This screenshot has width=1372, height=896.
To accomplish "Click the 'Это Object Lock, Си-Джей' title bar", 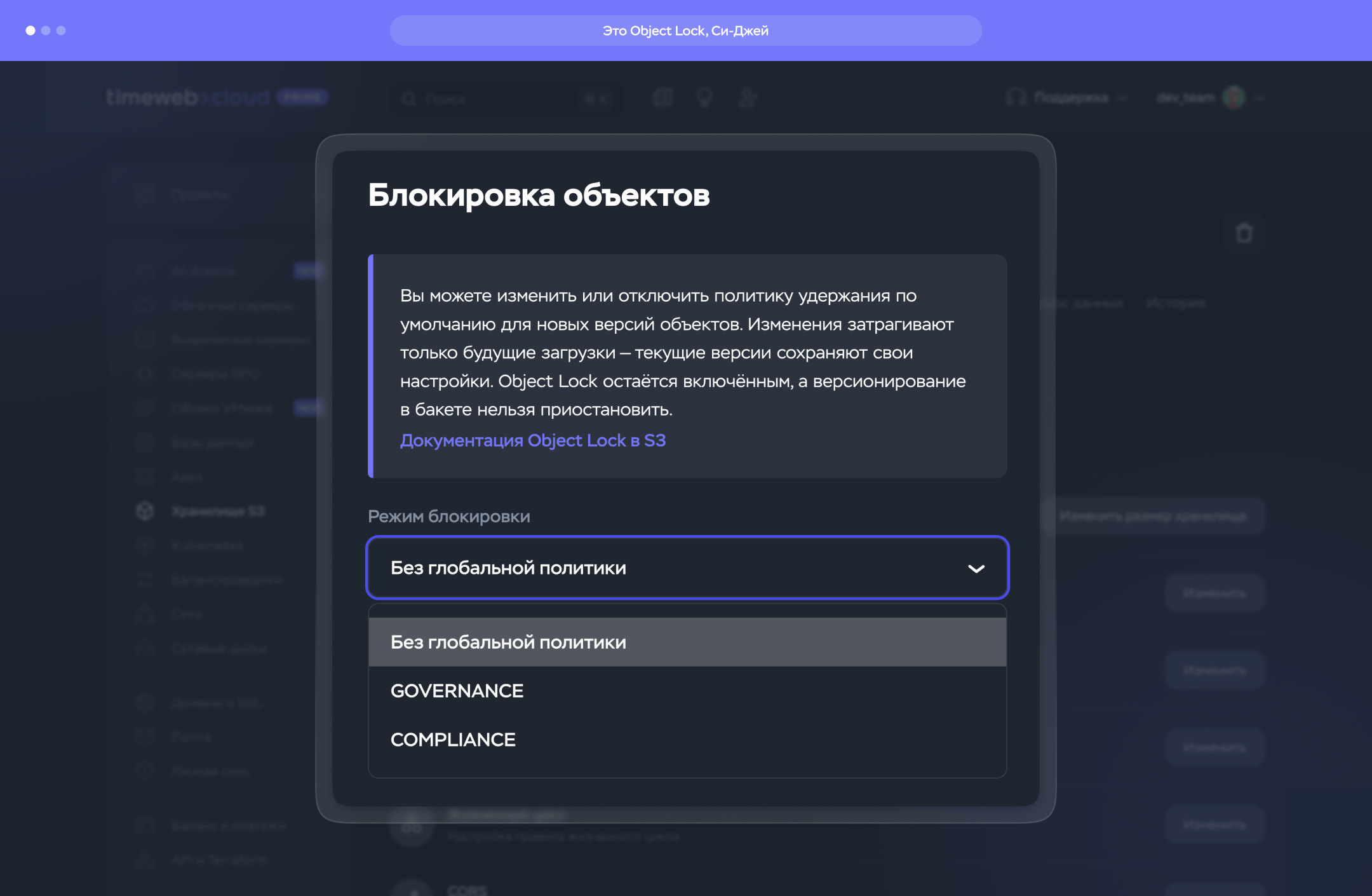I will pyautogui.click(x=685, y=31).
